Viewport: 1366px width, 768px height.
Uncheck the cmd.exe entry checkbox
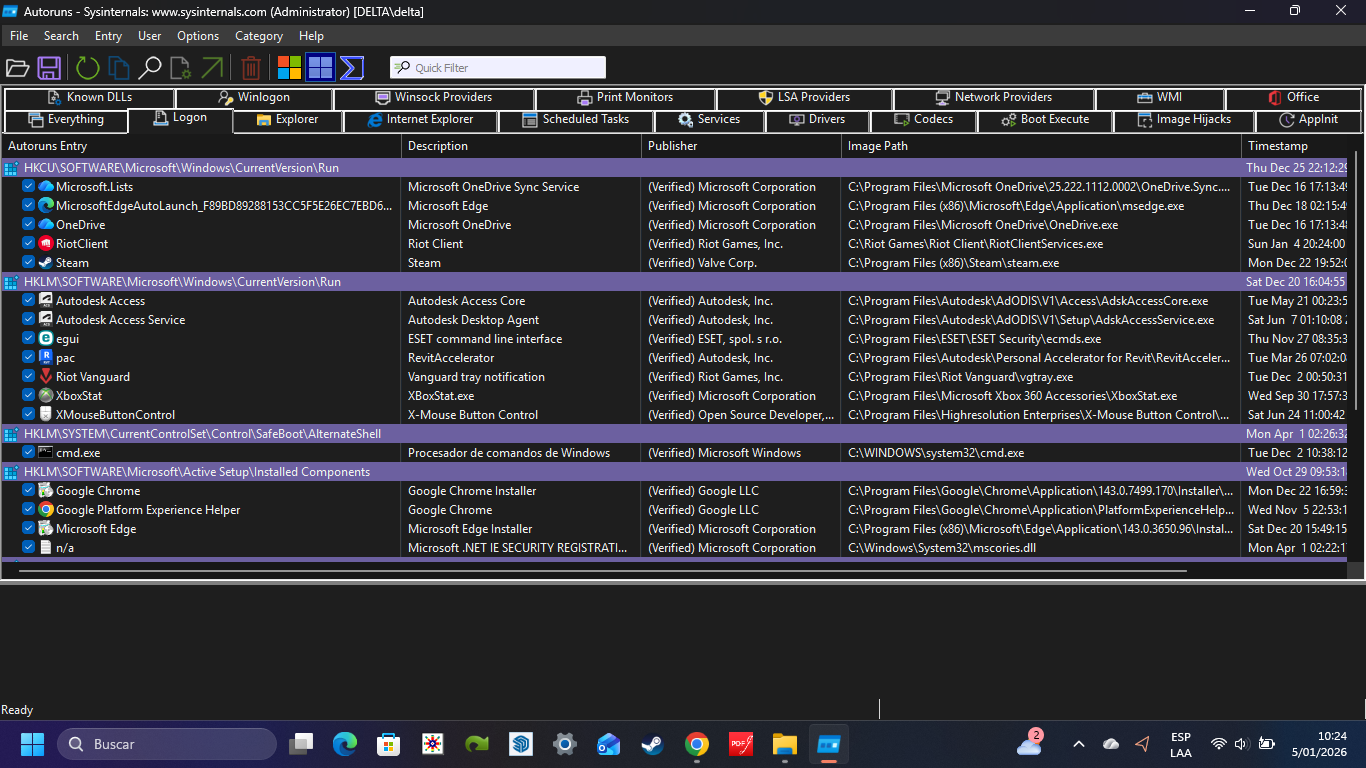29,453
